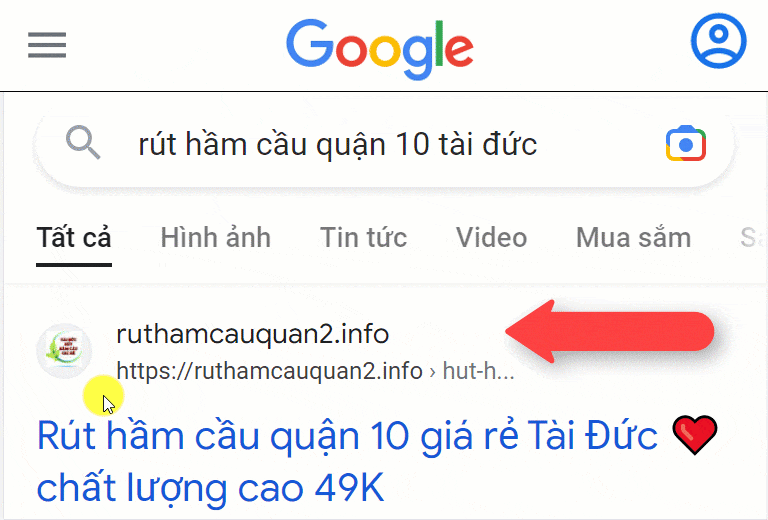Click 'chất lượng cao 49K' title line

click(x=211, y=488)
